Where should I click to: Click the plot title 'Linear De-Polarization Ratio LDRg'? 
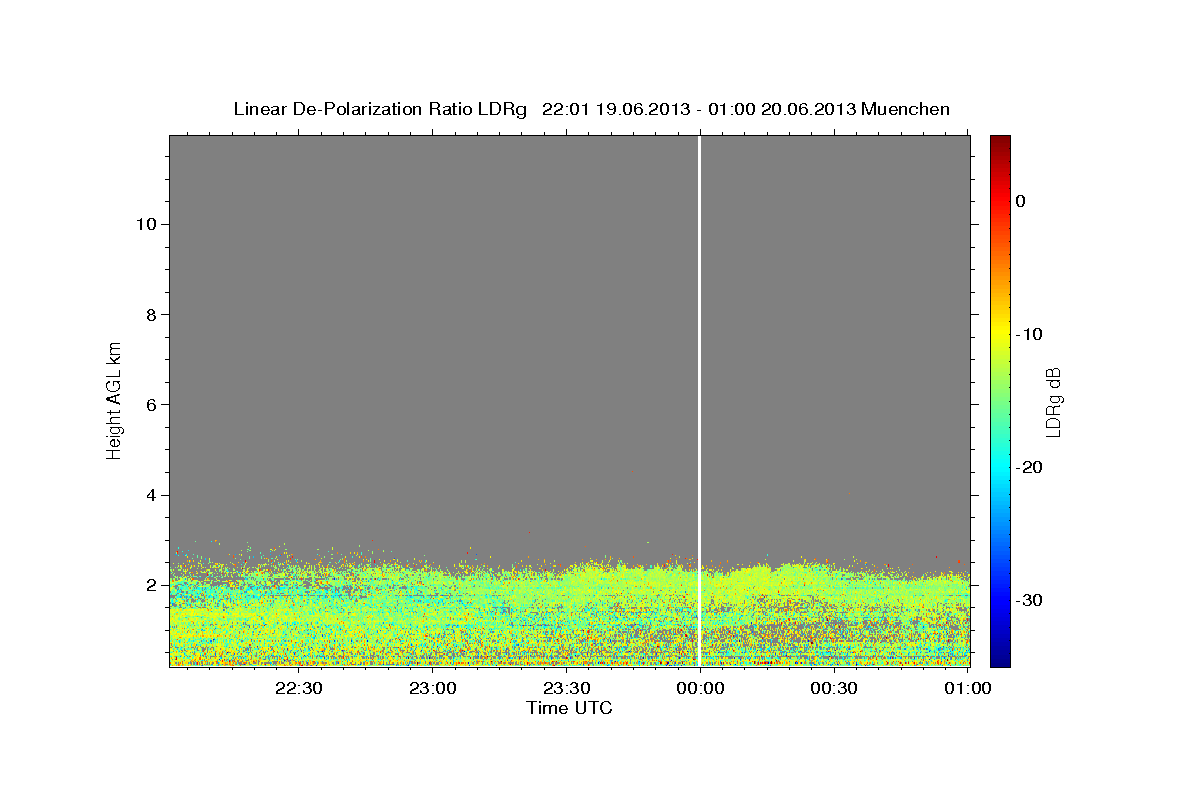pyautogui.click(x=379, y=109)
